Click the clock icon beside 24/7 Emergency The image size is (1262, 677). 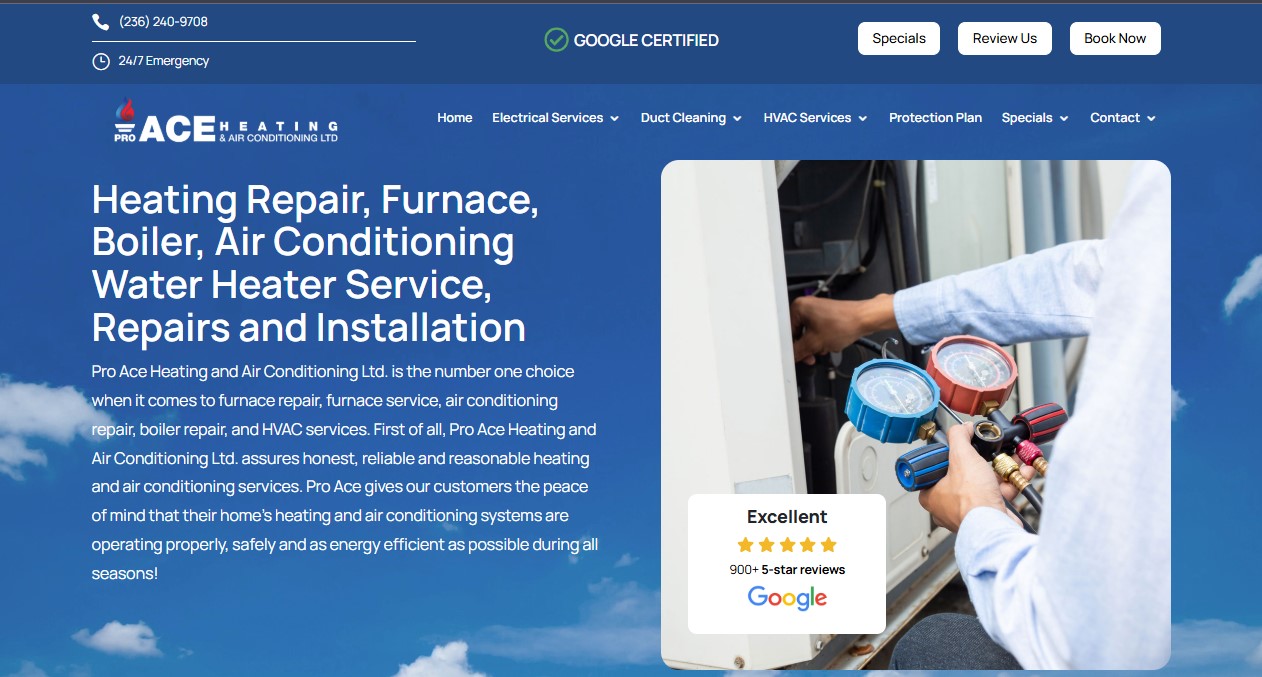pos(100,61)
